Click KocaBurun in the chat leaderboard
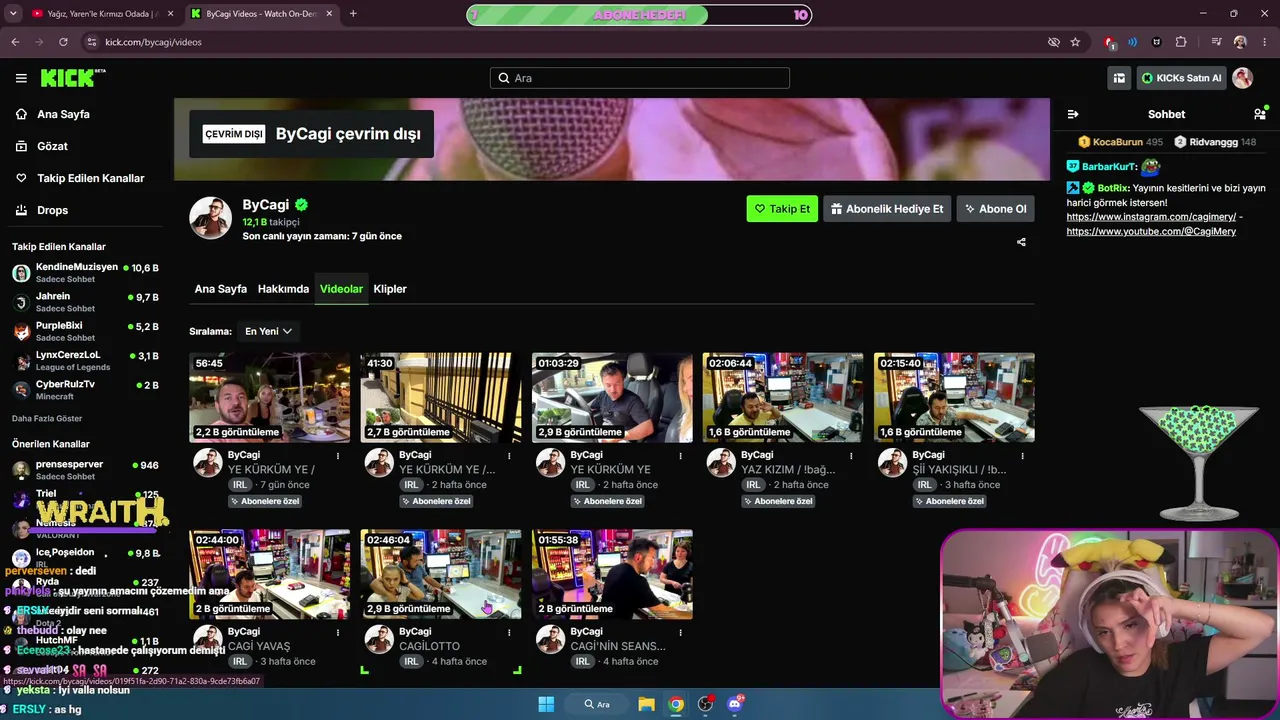The height and width of the screenshot is (720, 1280). click(x=1118, y=142)
